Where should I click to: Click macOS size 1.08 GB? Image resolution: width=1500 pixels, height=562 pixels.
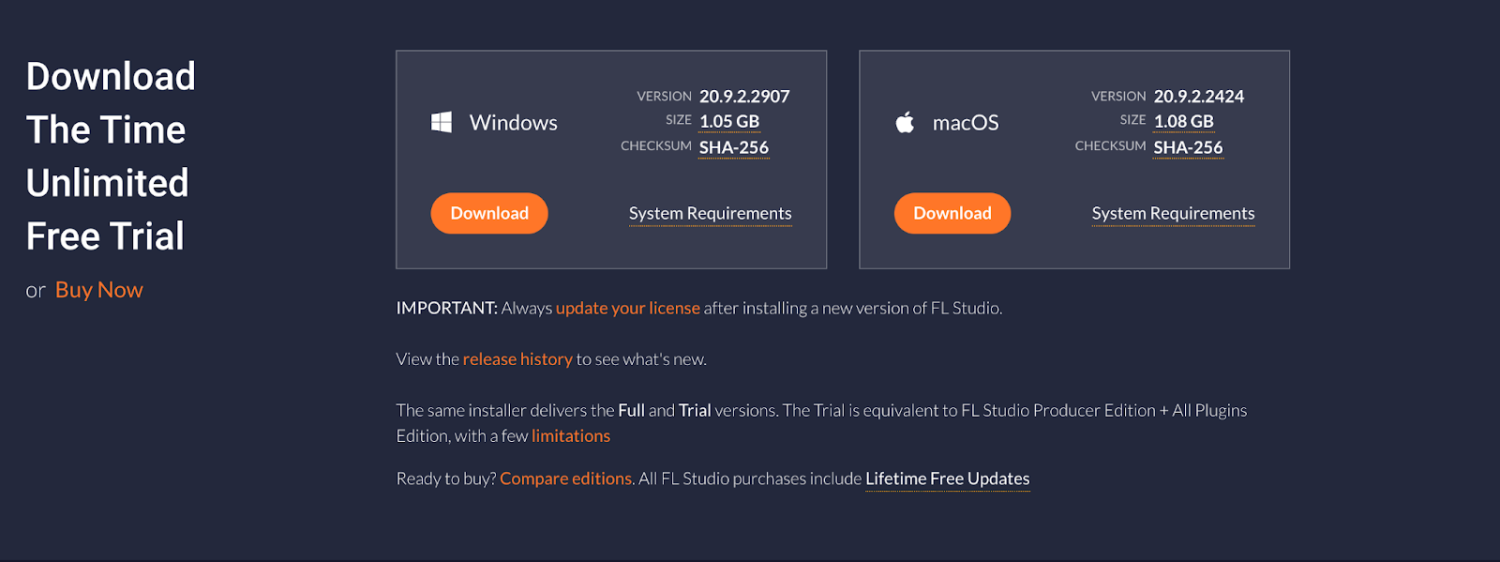coord(1183,122)
